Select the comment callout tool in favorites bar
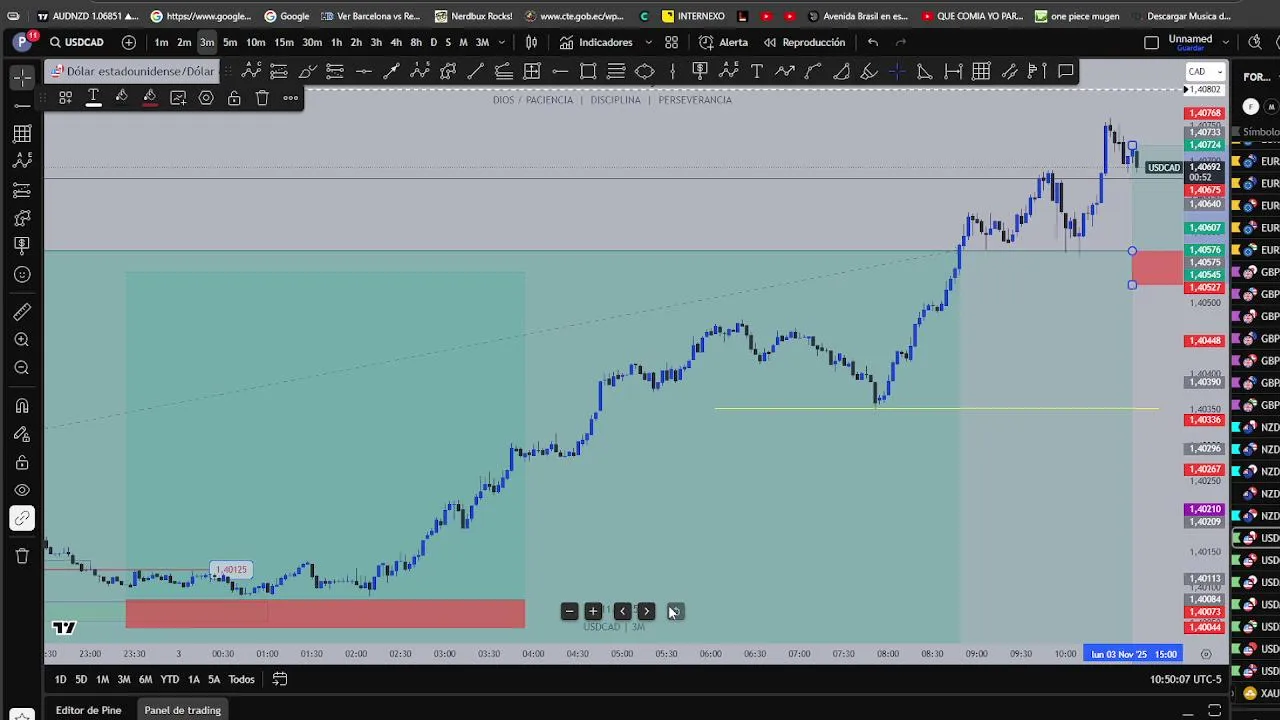 [1066, 71]
